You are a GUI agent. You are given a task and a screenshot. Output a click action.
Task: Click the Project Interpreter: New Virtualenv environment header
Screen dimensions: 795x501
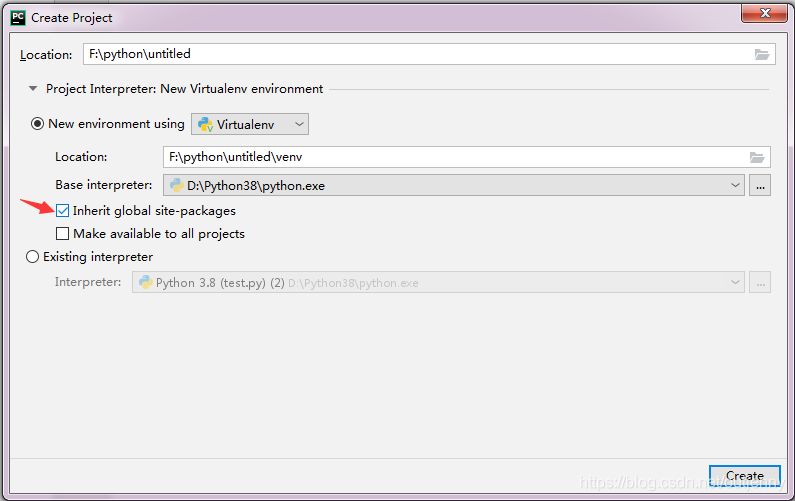pyautogui.click(x=185, y=89)
